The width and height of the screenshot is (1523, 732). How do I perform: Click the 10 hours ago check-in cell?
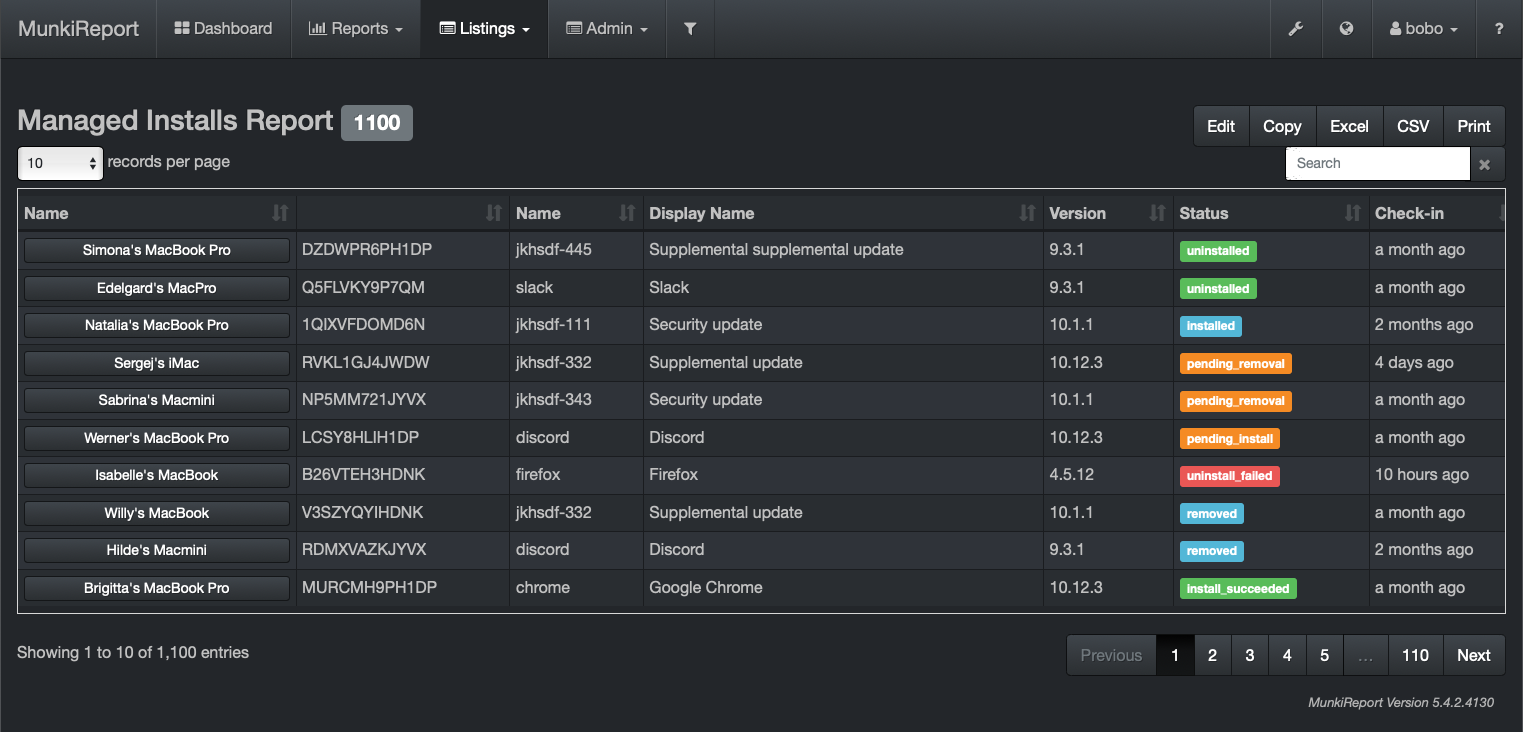point(1436,475)
